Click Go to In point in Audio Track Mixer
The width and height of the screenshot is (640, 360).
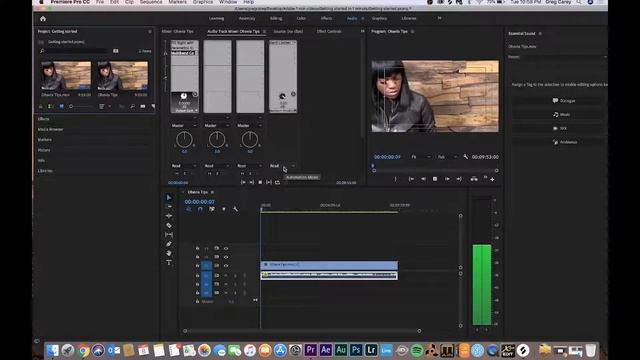(243, 182)
